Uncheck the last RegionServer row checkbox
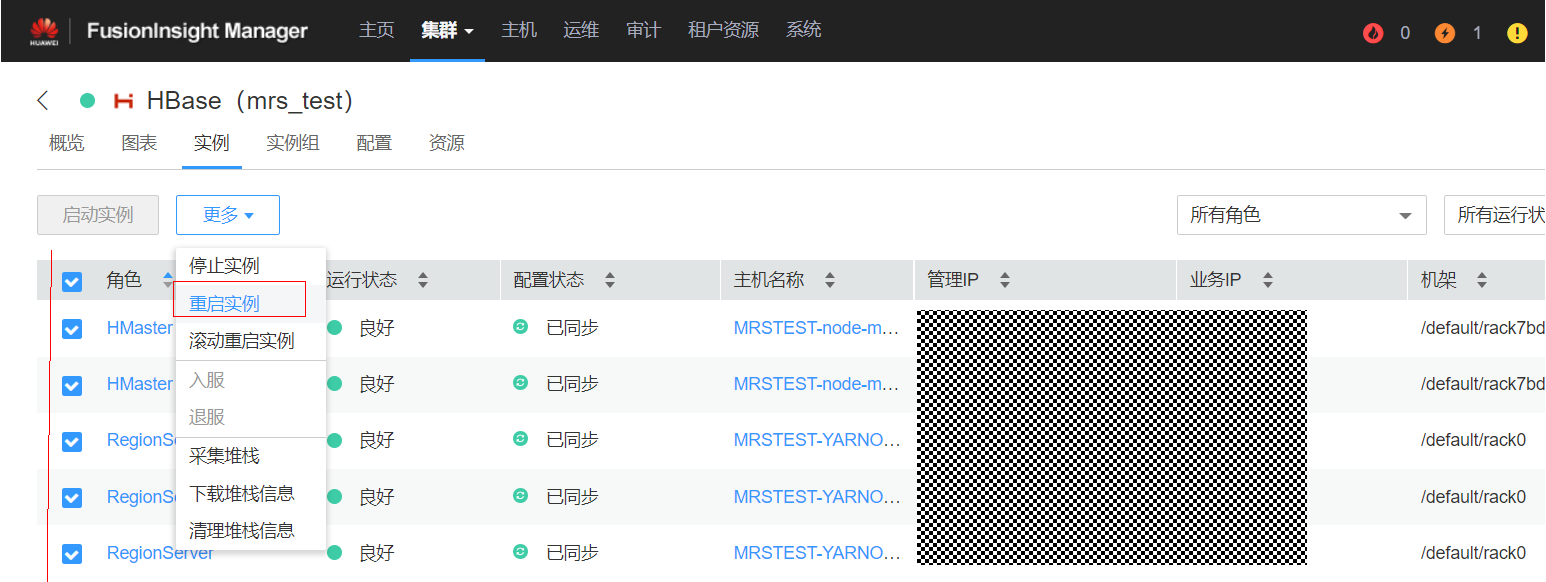Viewport: 1546px width, 582px height. tap(72, 553)
